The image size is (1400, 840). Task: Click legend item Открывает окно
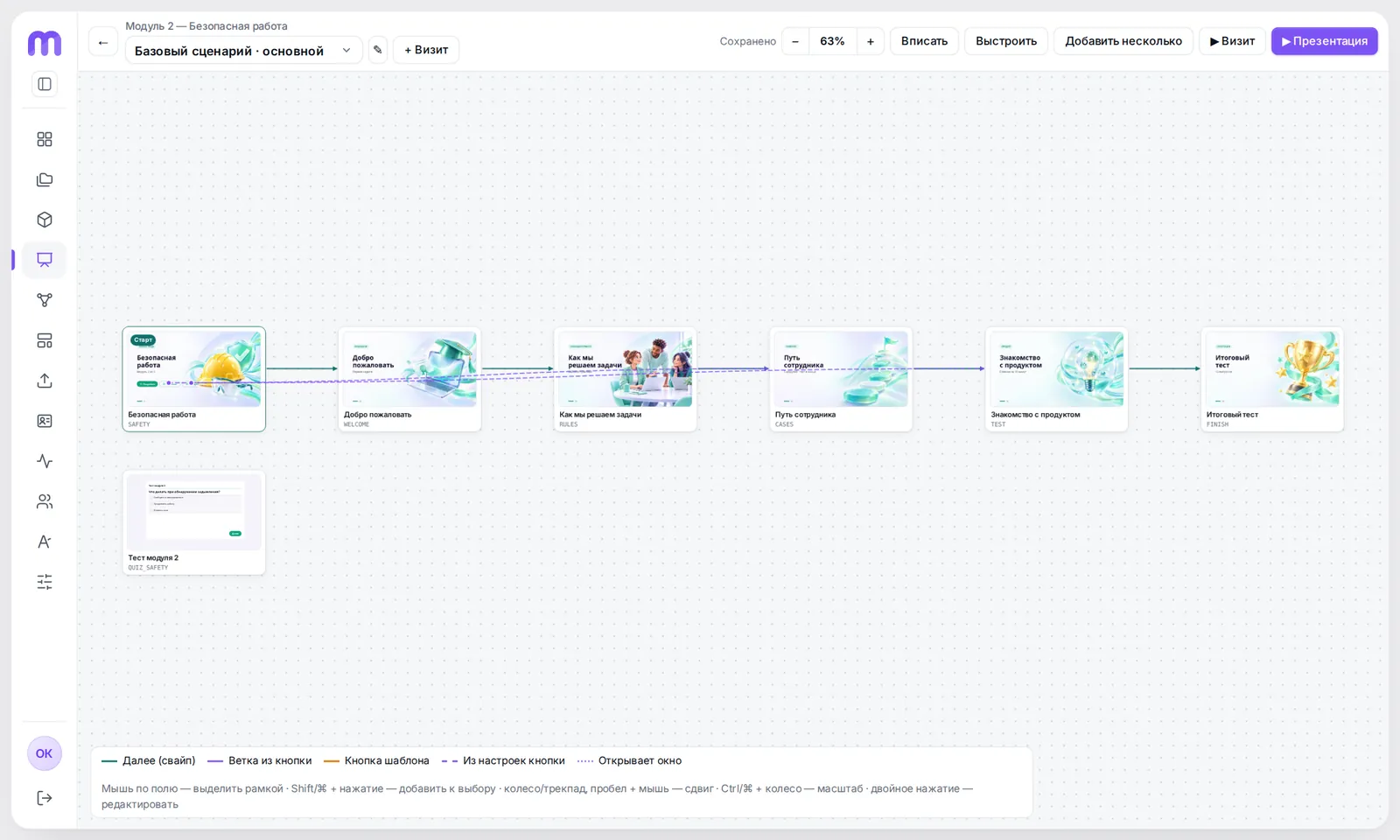click(x=629, y=761)
